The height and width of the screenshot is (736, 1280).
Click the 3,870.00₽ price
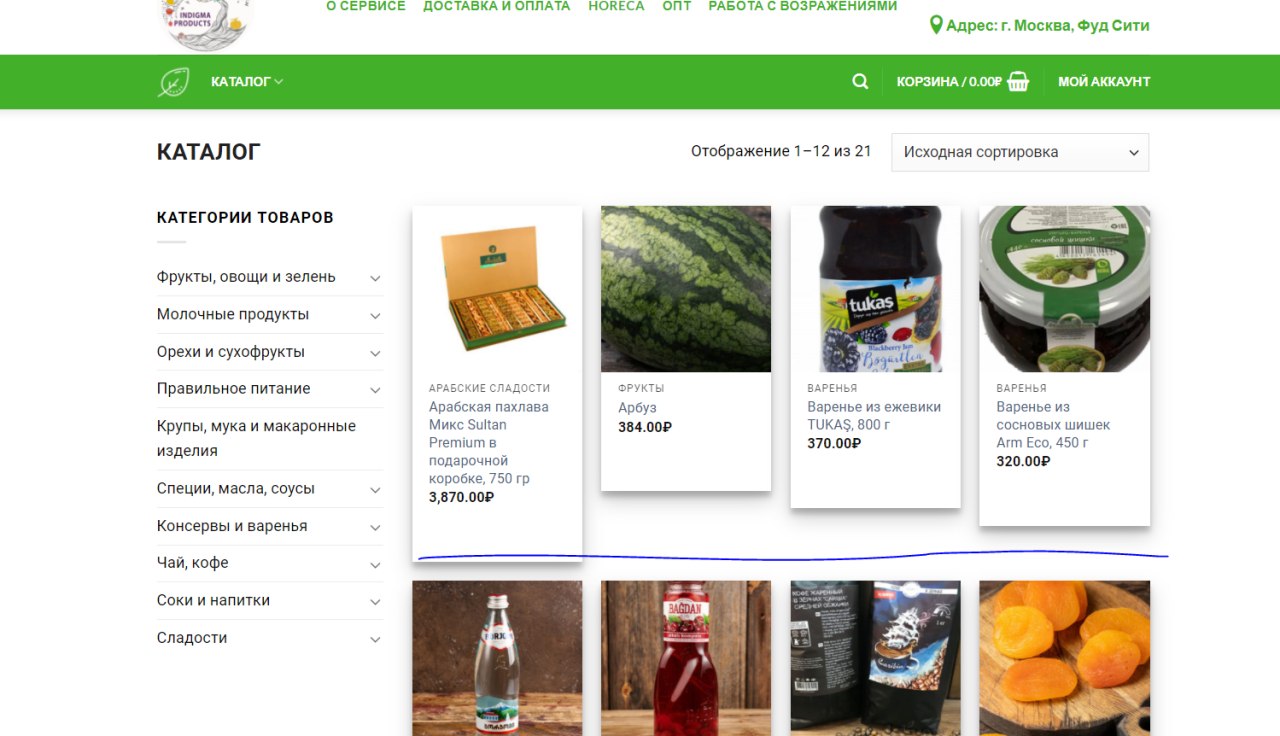pos(462,497)
